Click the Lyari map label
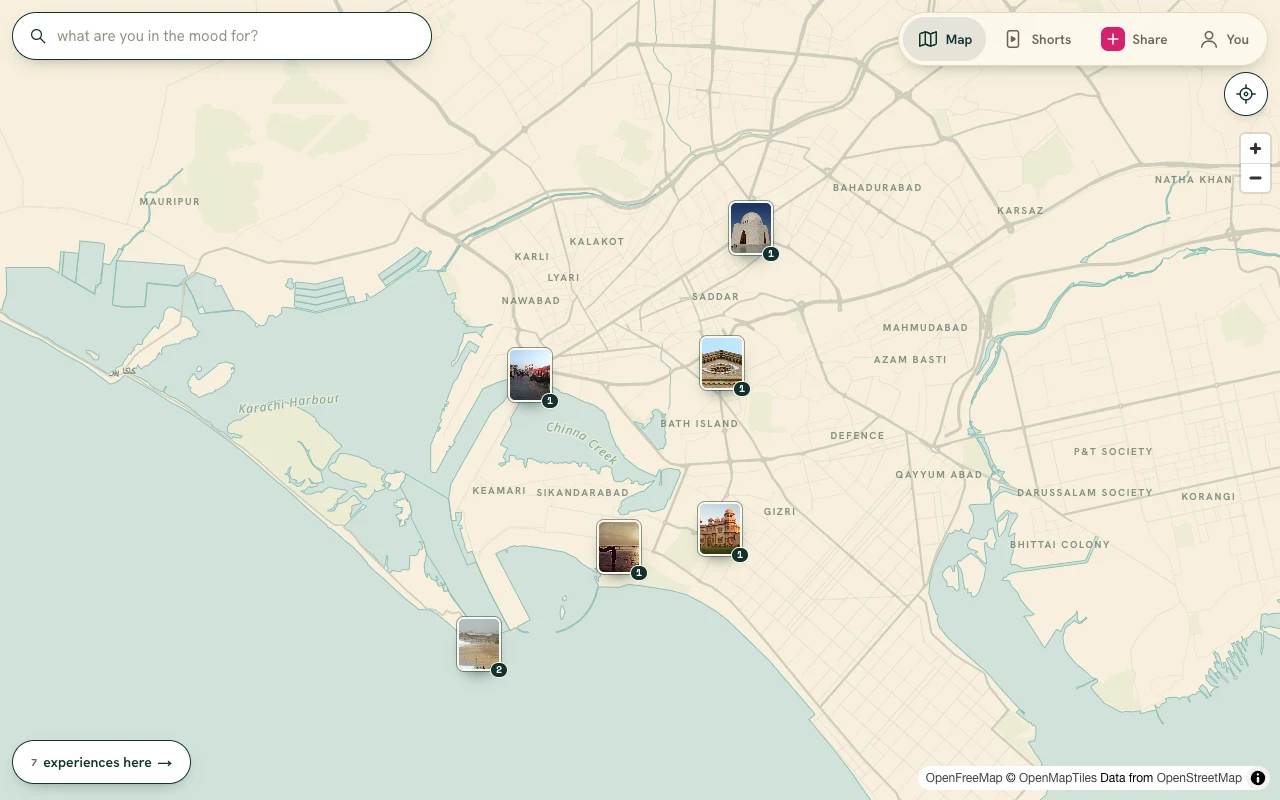Image resolution: width=1280 pixels, height=800 pixels. (x=563, y=278)
